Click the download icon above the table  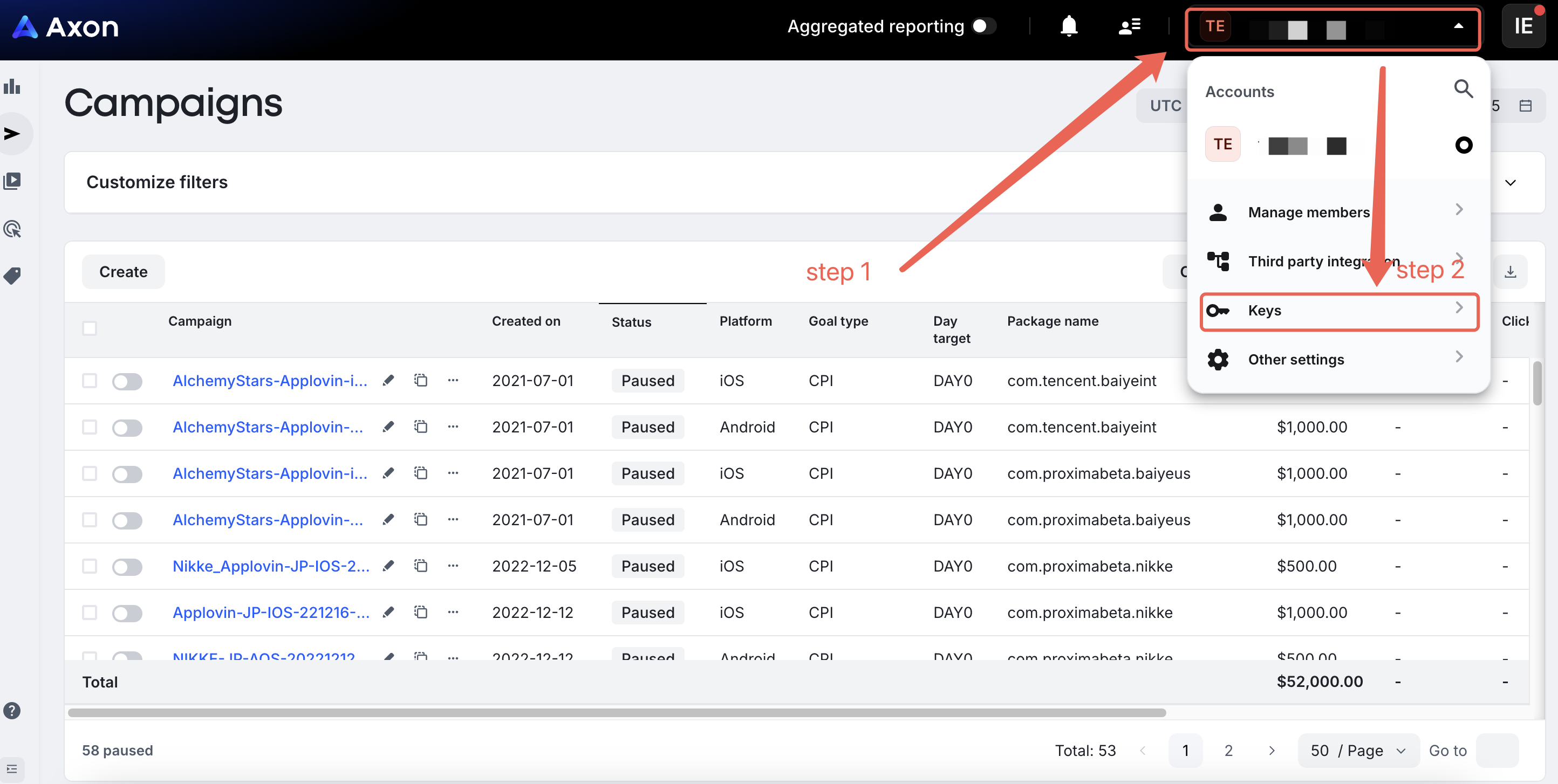pos(1509,272)
